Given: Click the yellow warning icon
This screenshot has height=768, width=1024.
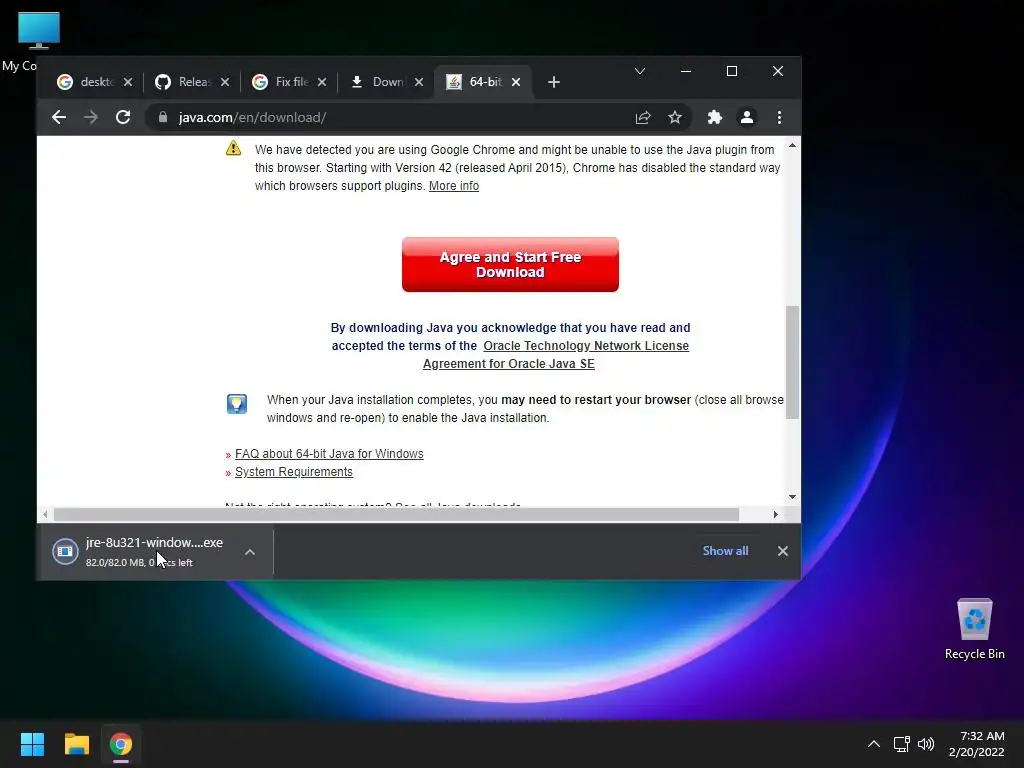Looking at the screenshot, I should pyautogui.click(x=233, y=148).
